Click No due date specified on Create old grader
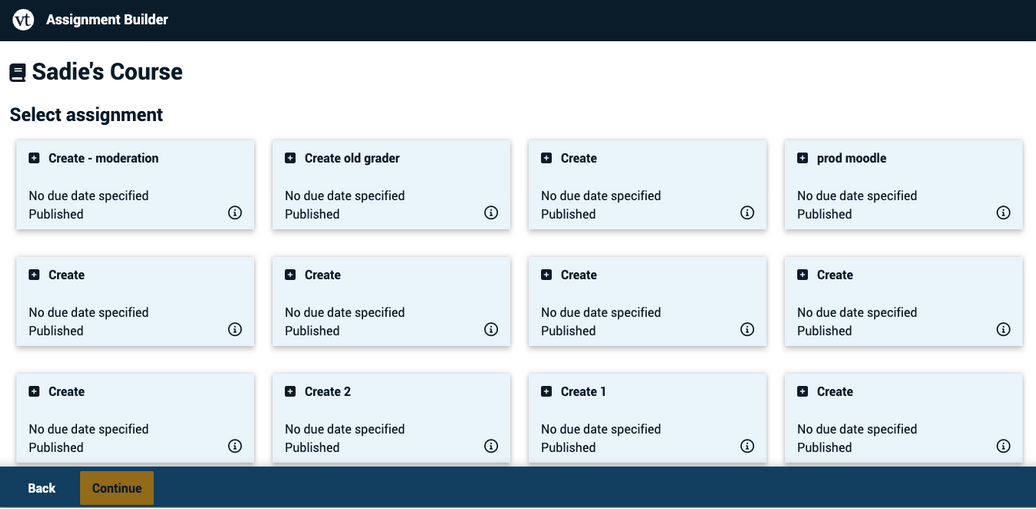The height and width of the screenshot is (509, 1036). (x=345, y=196)
